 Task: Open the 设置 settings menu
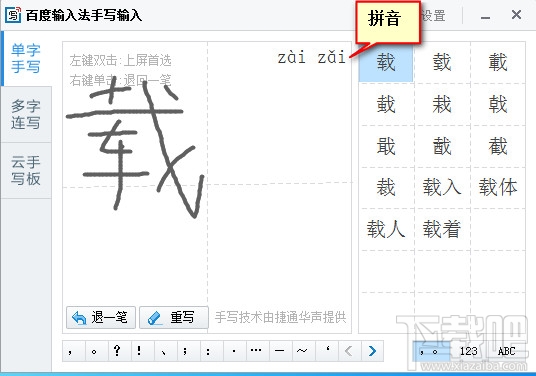[x=433, y=15]
